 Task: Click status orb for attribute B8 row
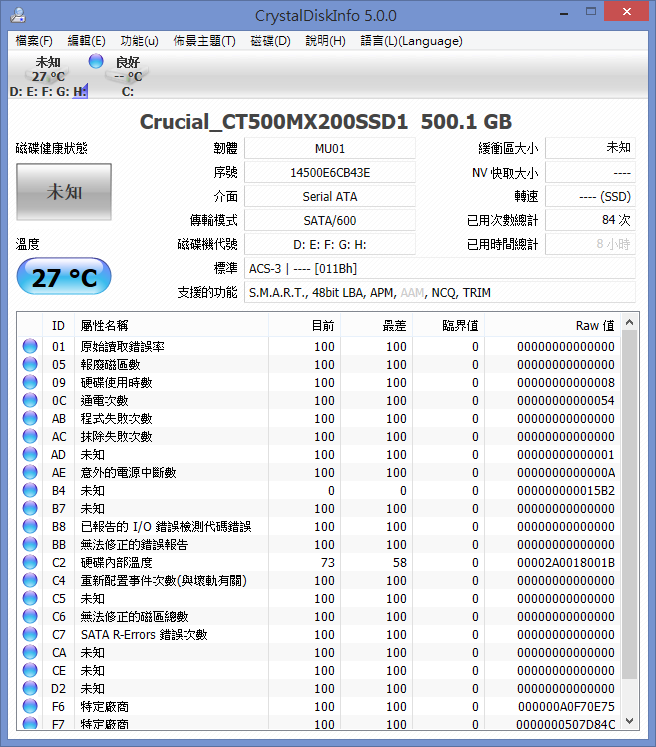pyautogui.click(x=30, y=526)
